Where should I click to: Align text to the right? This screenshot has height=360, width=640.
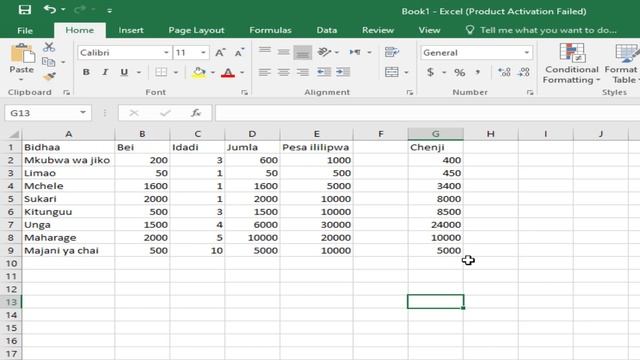302,72
